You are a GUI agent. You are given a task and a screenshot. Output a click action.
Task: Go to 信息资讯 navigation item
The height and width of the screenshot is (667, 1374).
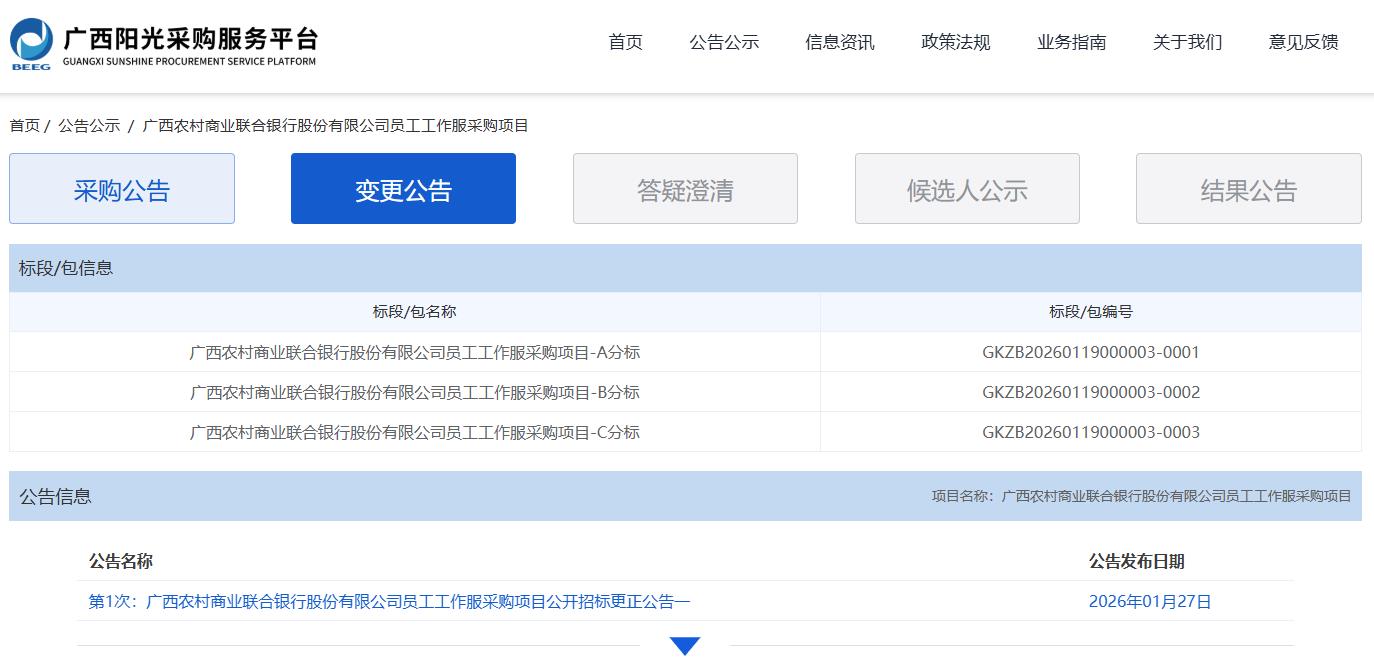click(840, 42)
